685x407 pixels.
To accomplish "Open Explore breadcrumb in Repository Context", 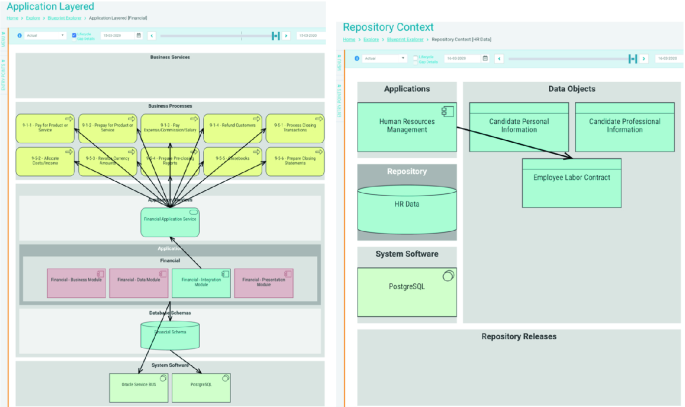I will coord(371,39).
